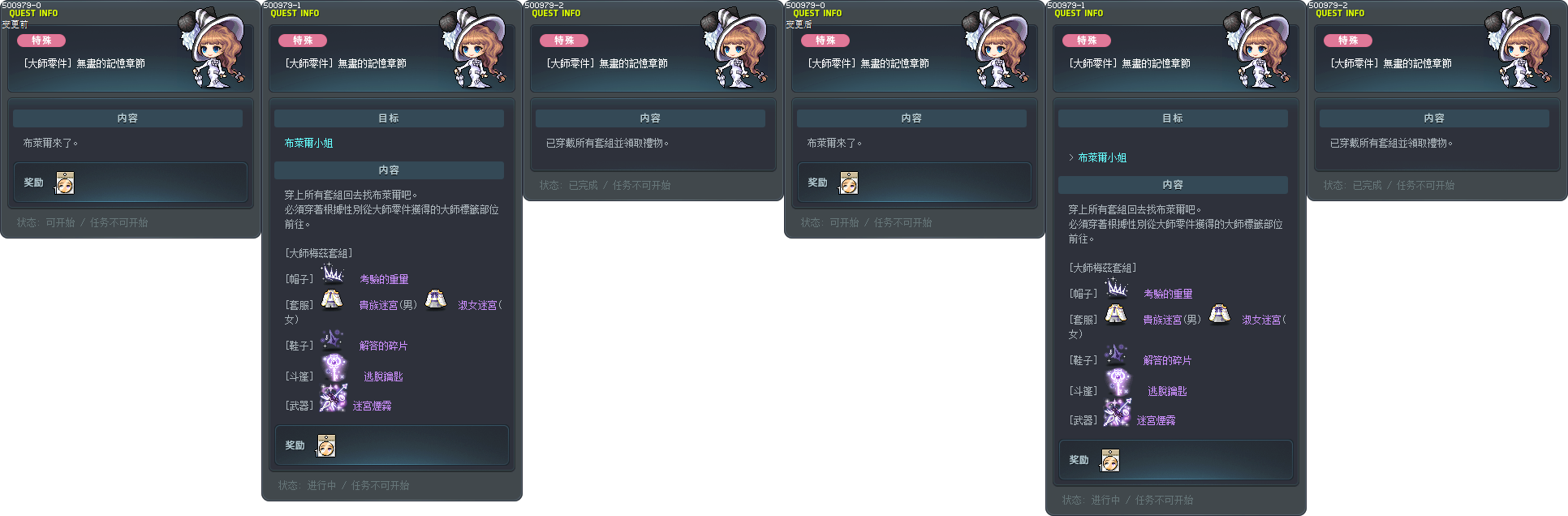This screenshot has width=1568, height=516.
Task: Open the 考驗的重量 item link in the first 500979-1 panel
Action: coord(384,279)
